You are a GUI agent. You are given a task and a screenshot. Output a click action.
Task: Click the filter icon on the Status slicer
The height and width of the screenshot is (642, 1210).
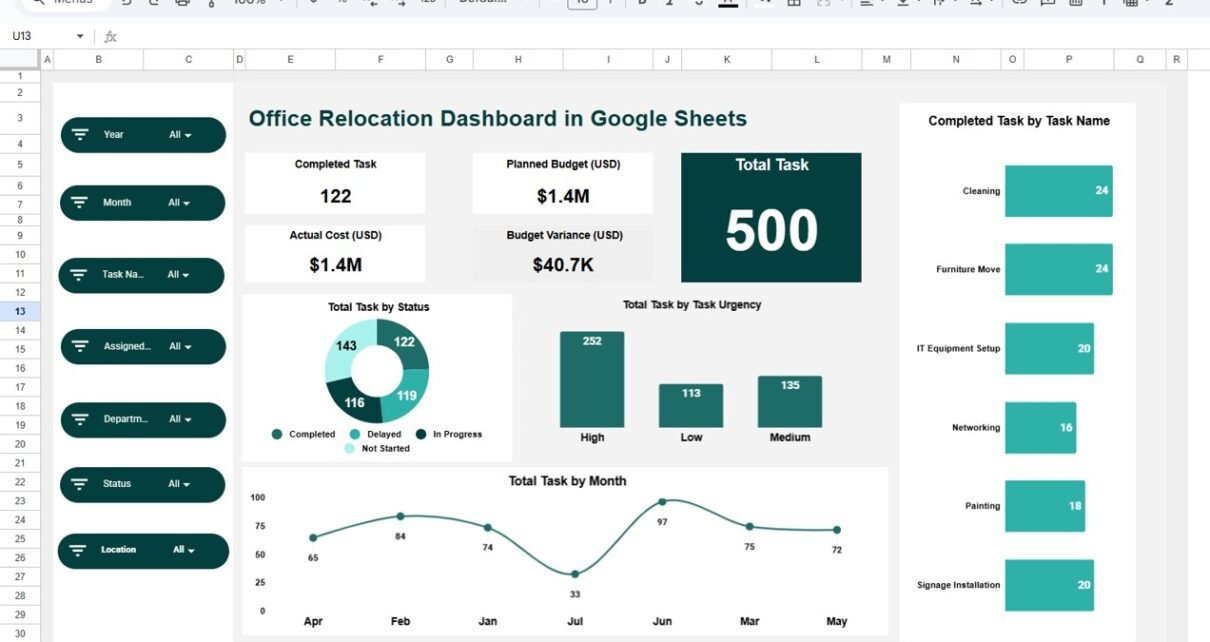(81, 484)
